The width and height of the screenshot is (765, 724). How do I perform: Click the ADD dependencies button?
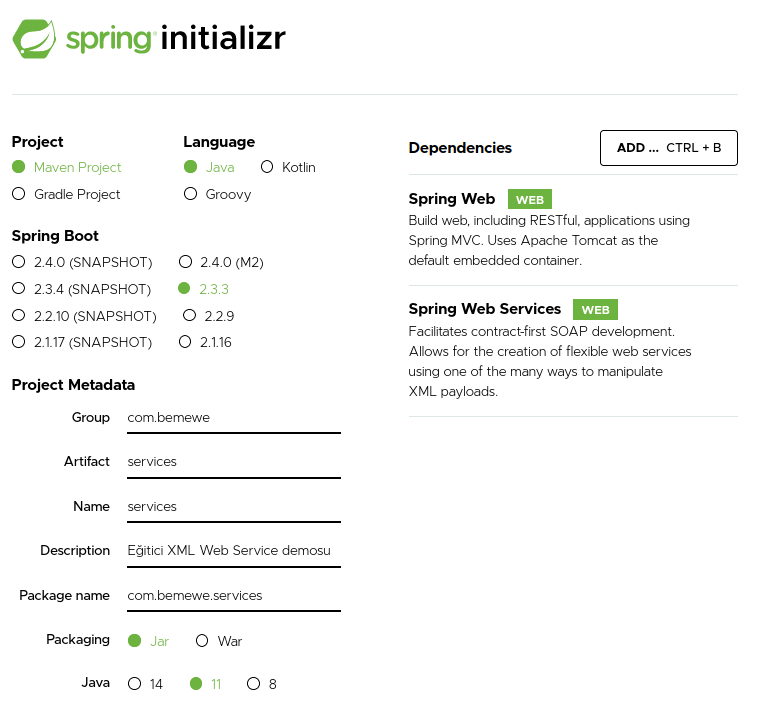pyautogui.click(x=668, y=148)
